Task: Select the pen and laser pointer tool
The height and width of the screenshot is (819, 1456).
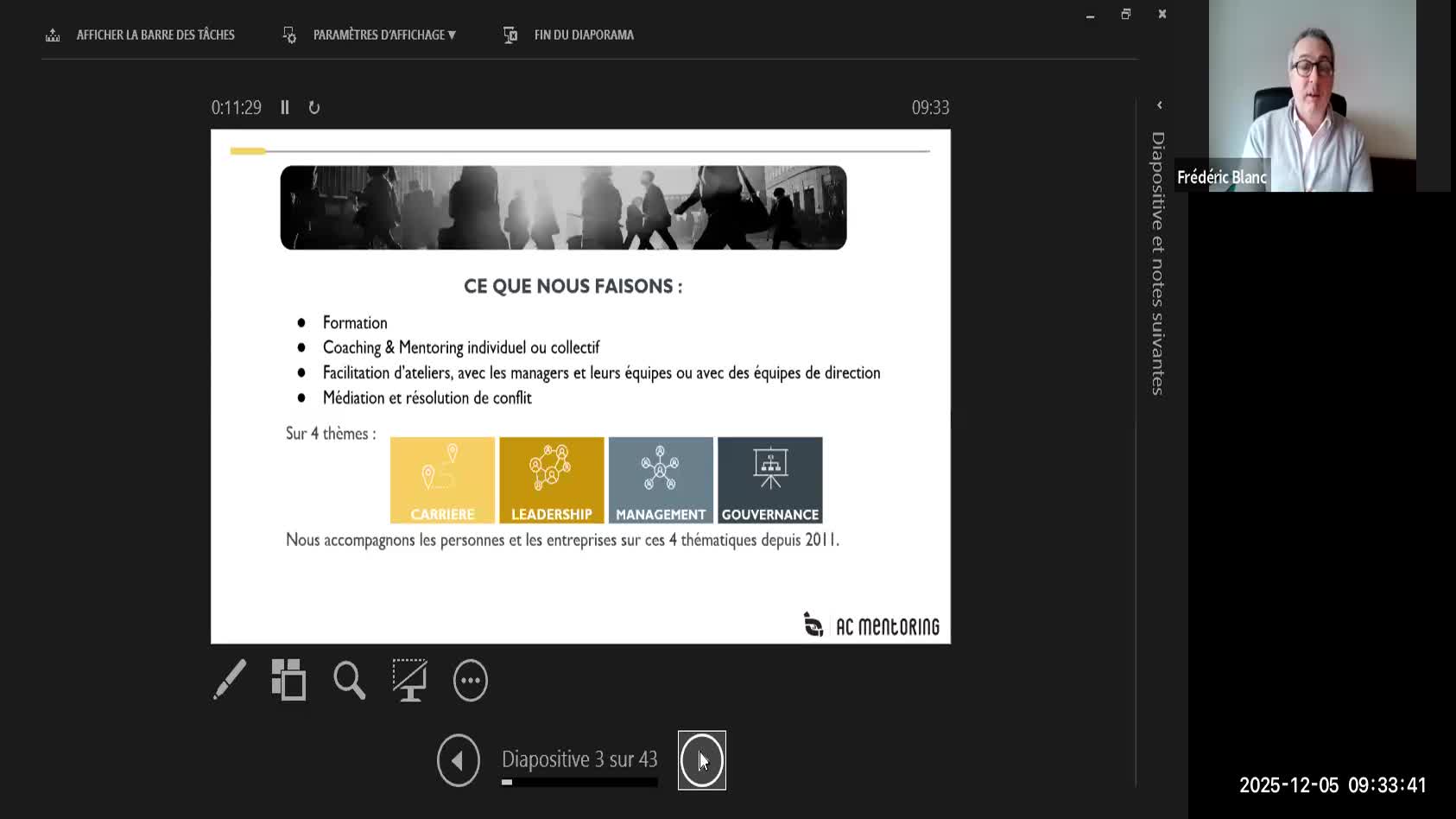Action: (x=230, y=680)
